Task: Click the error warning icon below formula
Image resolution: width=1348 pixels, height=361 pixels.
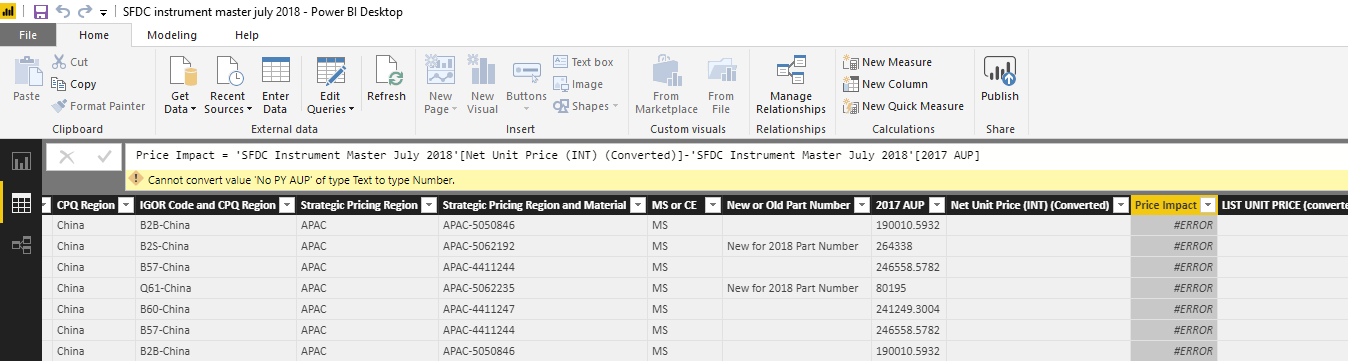Action: point(135,180)
